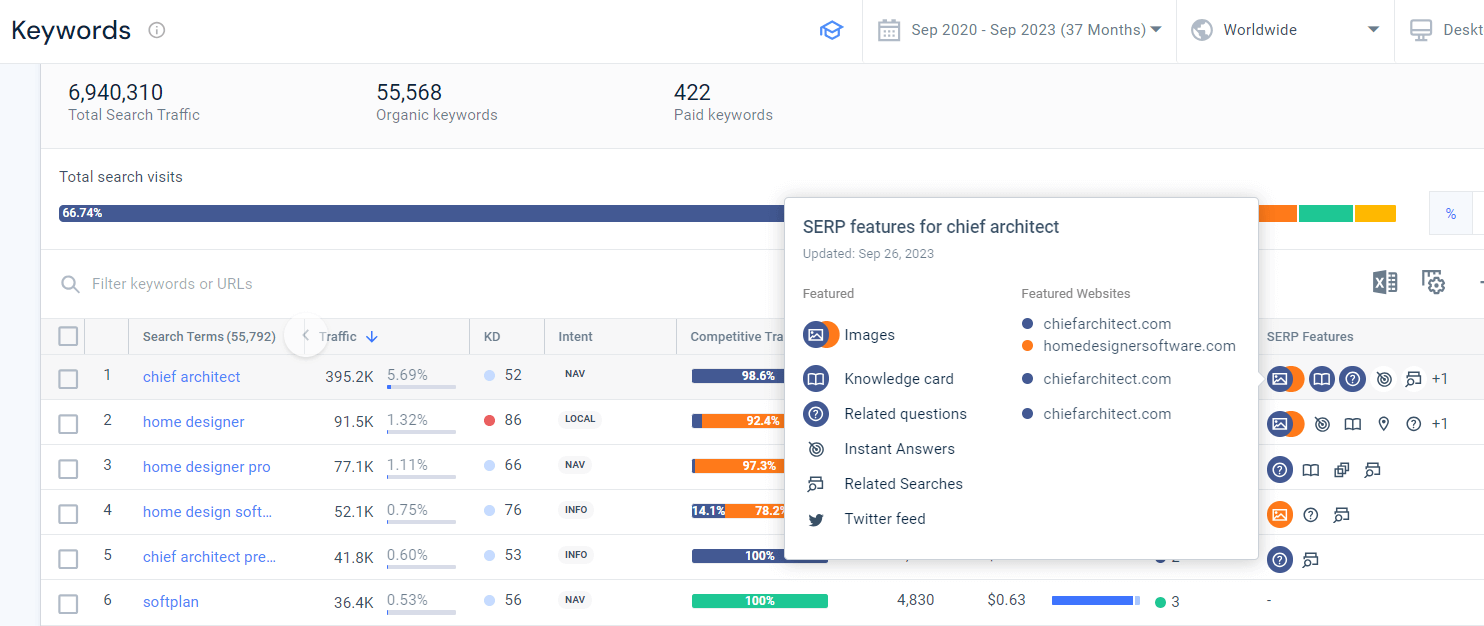This screenshot has width=1484, height=626.
Task: Click the Knowledge card icon in the home designer row
Action: 1353,424
